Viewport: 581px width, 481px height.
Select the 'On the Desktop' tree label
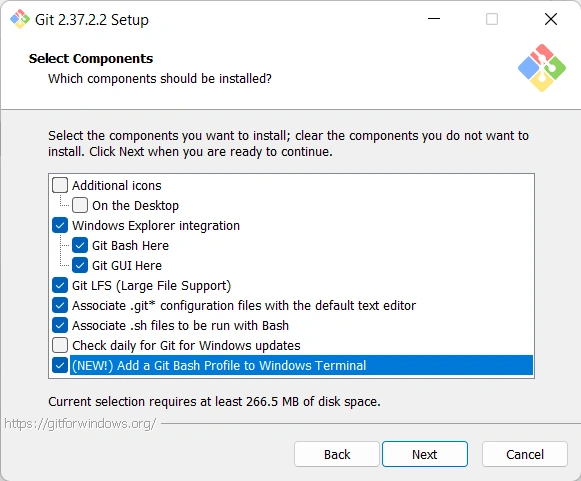[x=135, y=205]
